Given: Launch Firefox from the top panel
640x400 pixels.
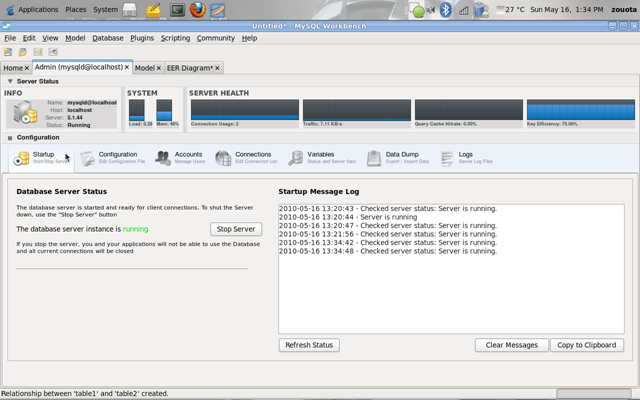Looking at the screenshot, I should click(x=198, y=9).
